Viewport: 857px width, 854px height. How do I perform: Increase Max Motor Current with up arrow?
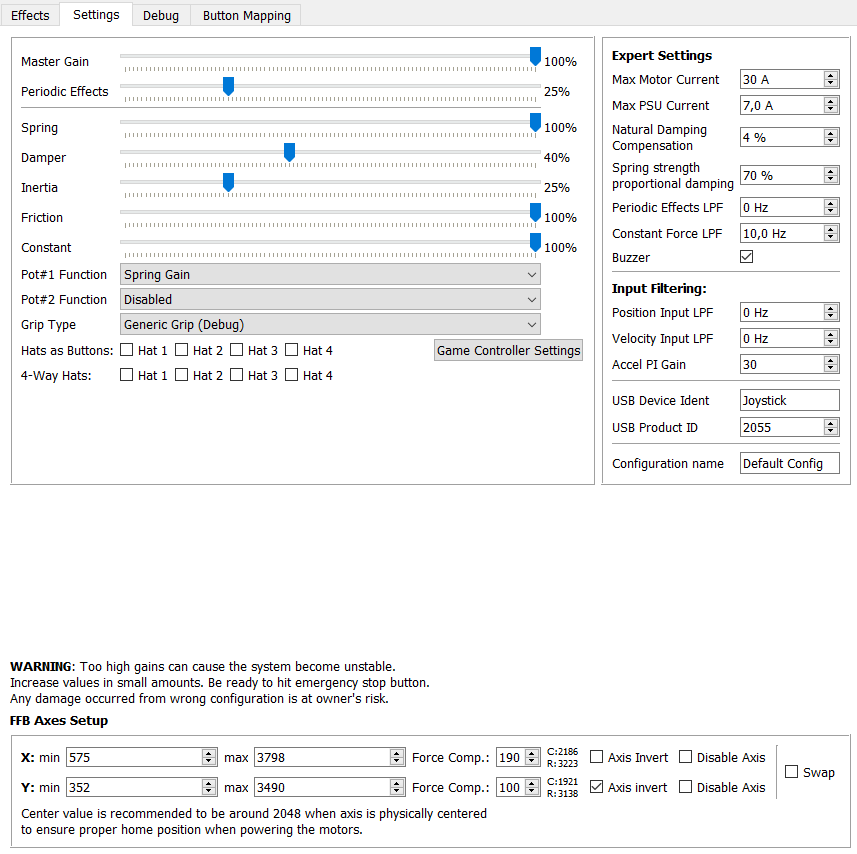point(831,75)
